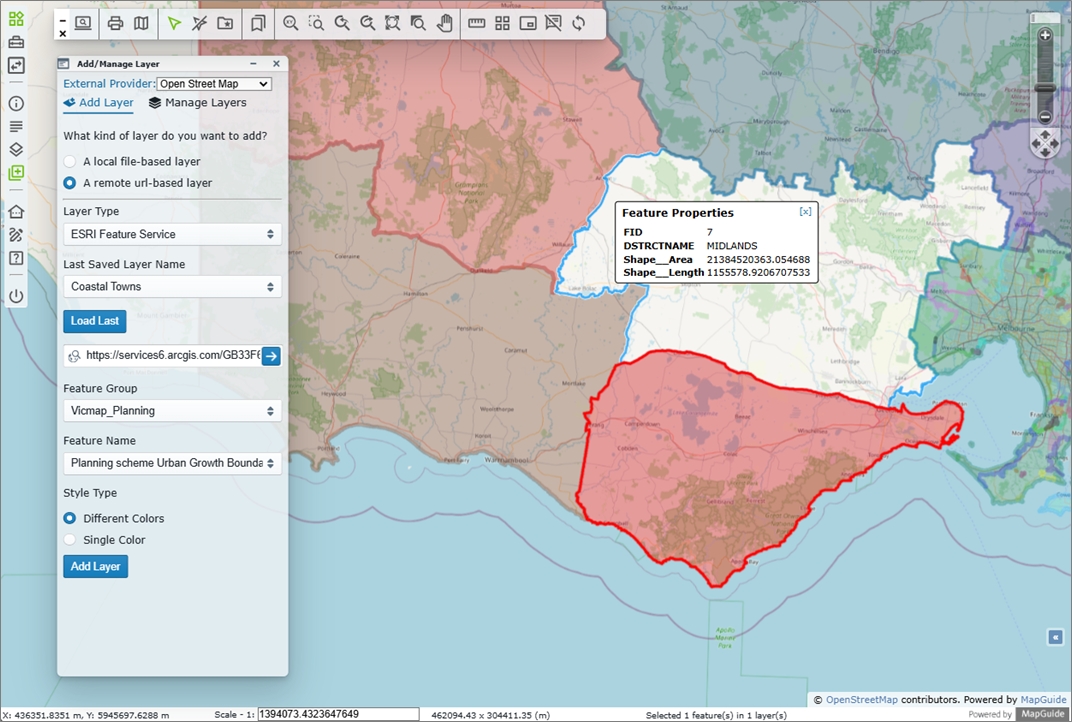1072x722 pixels.
Task: Click the power icon in left sidebar
Action: [16, 296]
